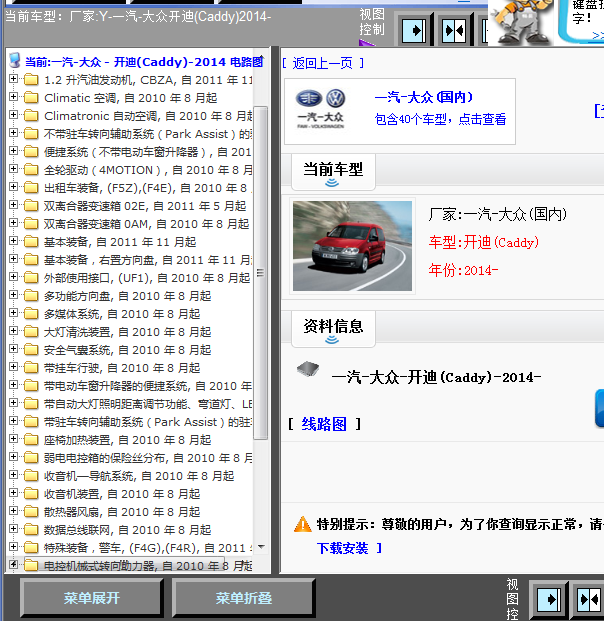Viewport: 604px width, 621px height.
Task: Click the folder icon for 多媒体系统
Action: pos(31,314)
